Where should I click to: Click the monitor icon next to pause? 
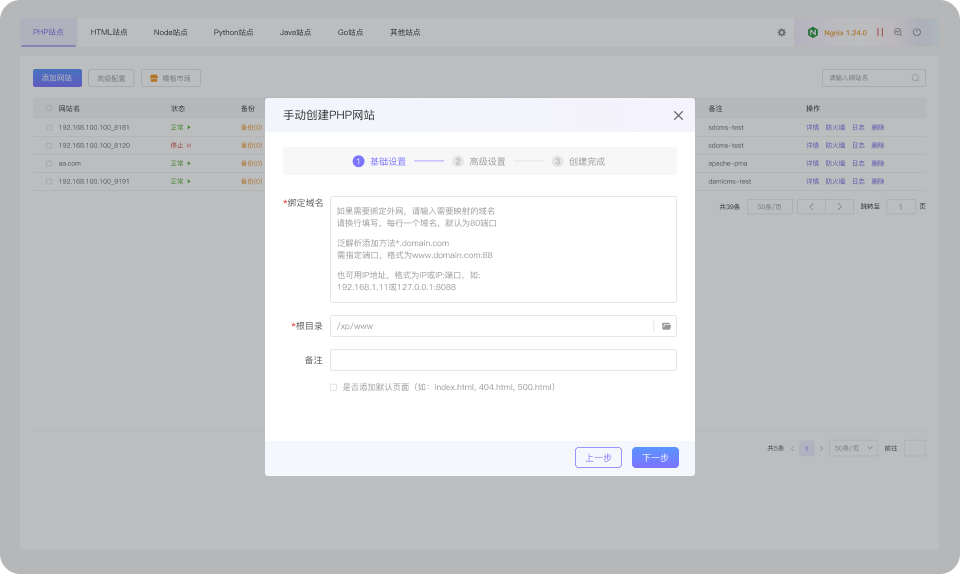[x=898, y=32]
